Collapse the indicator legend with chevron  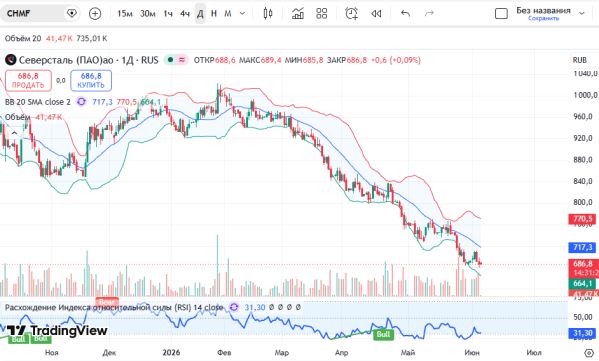(14, 133)
